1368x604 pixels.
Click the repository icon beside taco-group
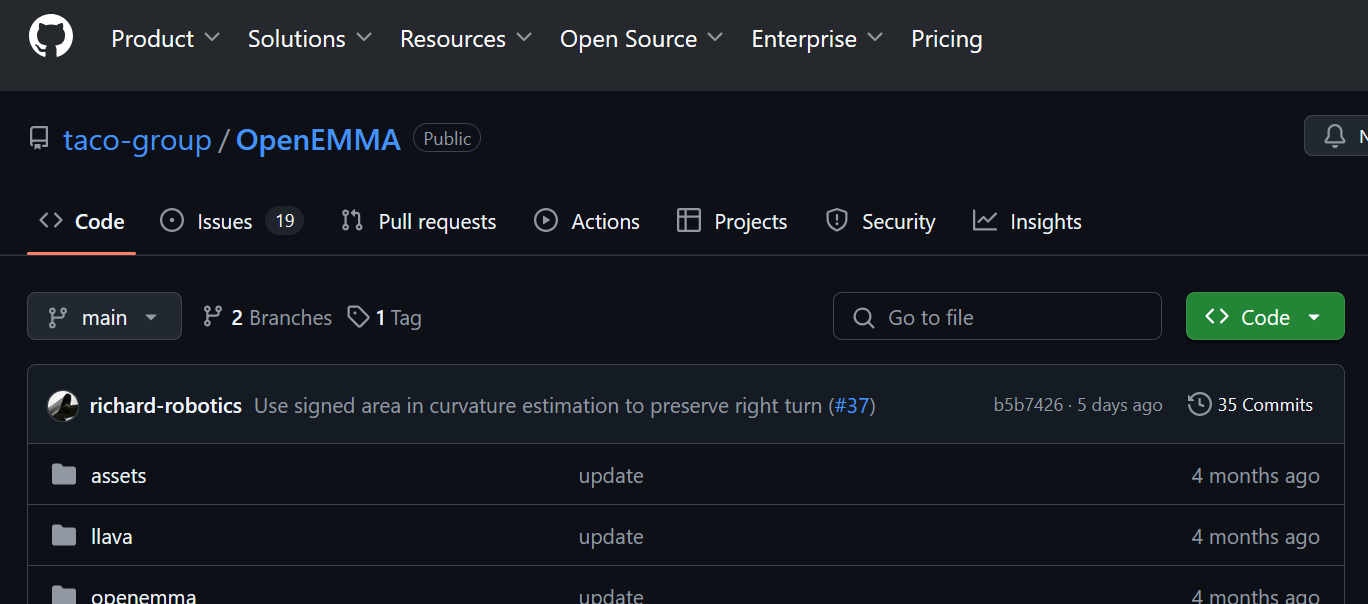pos(39,139)
